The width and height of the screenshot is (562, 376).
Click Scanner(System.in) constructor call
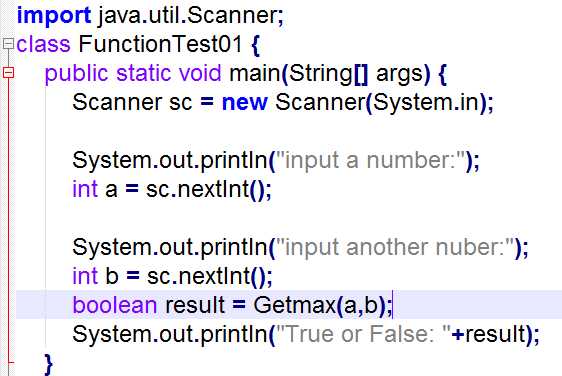pos(381,103)
